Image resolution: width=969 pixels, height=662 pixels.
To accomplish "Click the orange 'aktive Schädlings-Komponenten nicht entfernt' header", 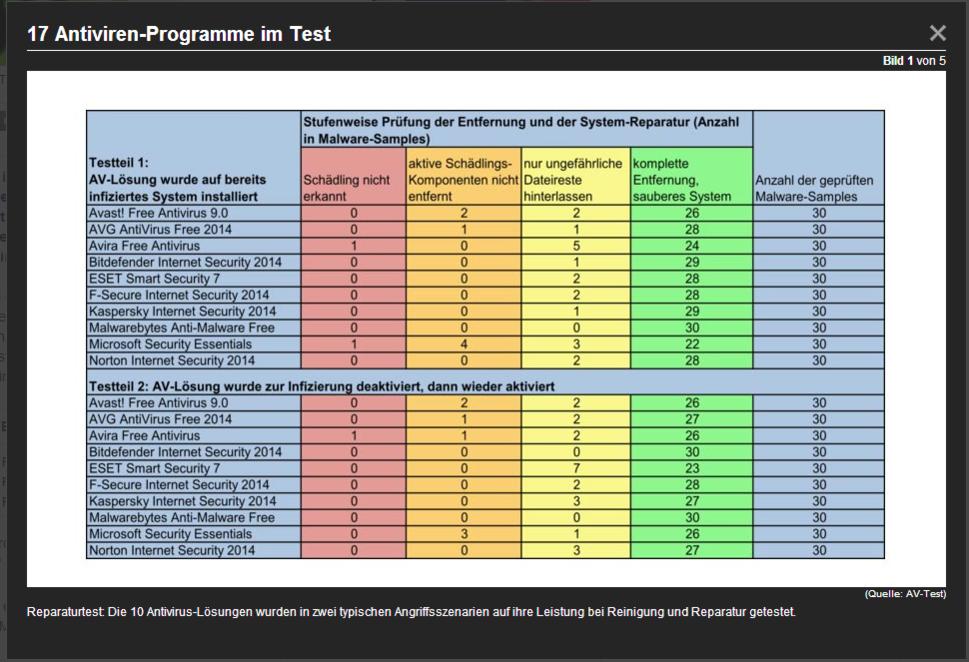I will [463, 176].
